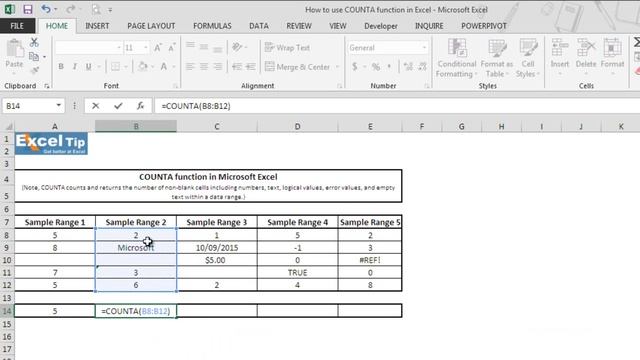Screen dimensions: 640x360
Task: Align text to middle
Action: click(204, 47)
